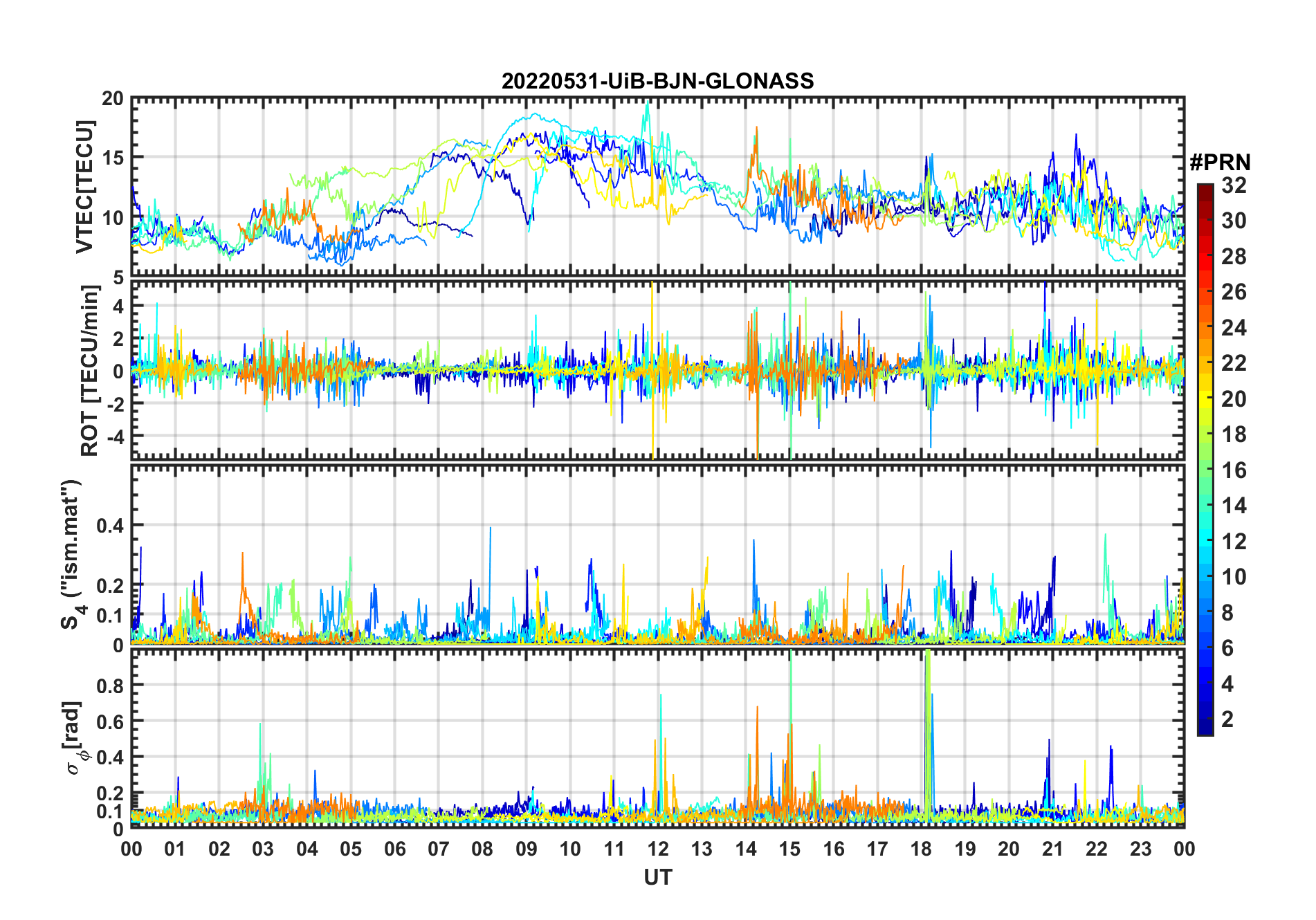Click the σφ[rad] y-axis label
Image resolution: width=1316 pixels, height=920 pixels.
(75, 738)
